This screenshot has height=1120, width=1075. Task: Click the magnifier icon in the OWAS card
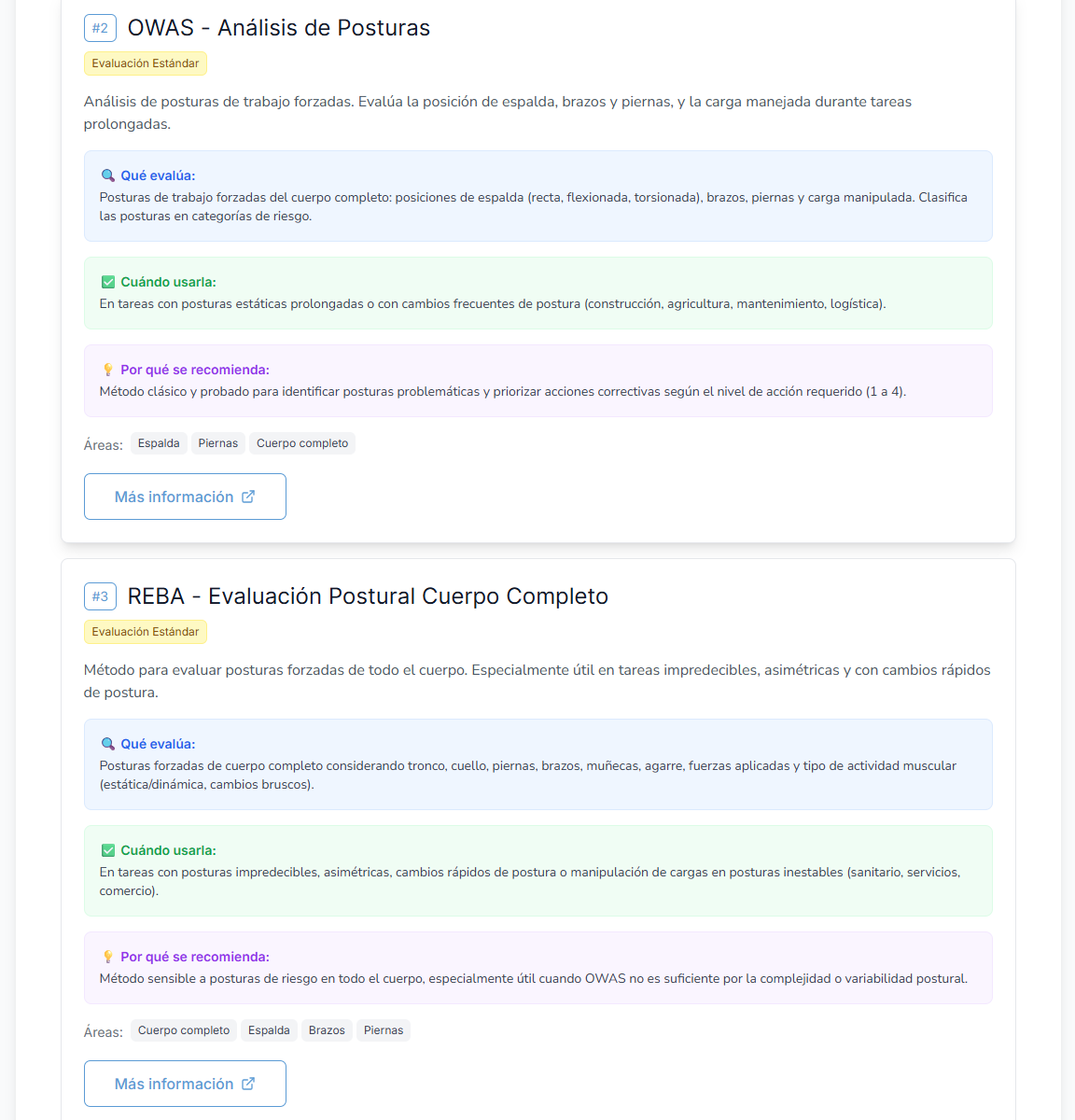point(107,175)
